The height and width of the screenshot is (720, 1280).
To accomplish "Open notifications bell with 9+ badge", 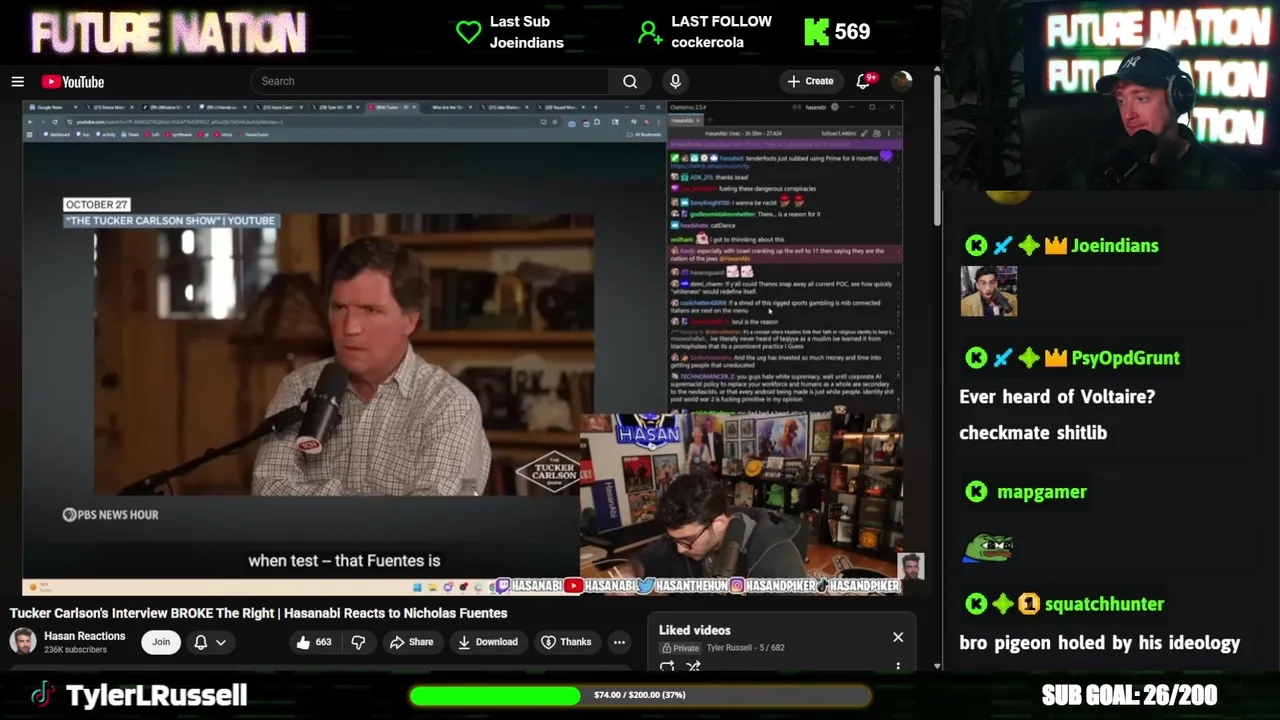I will [x=864, y=81].
